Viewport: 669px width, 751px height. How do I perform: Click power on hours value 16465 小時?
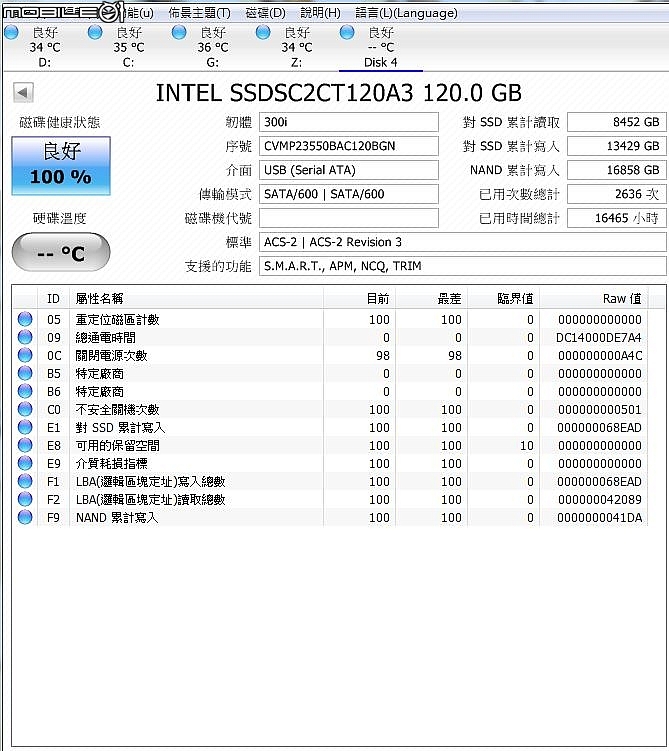click(x=617, y=218)
